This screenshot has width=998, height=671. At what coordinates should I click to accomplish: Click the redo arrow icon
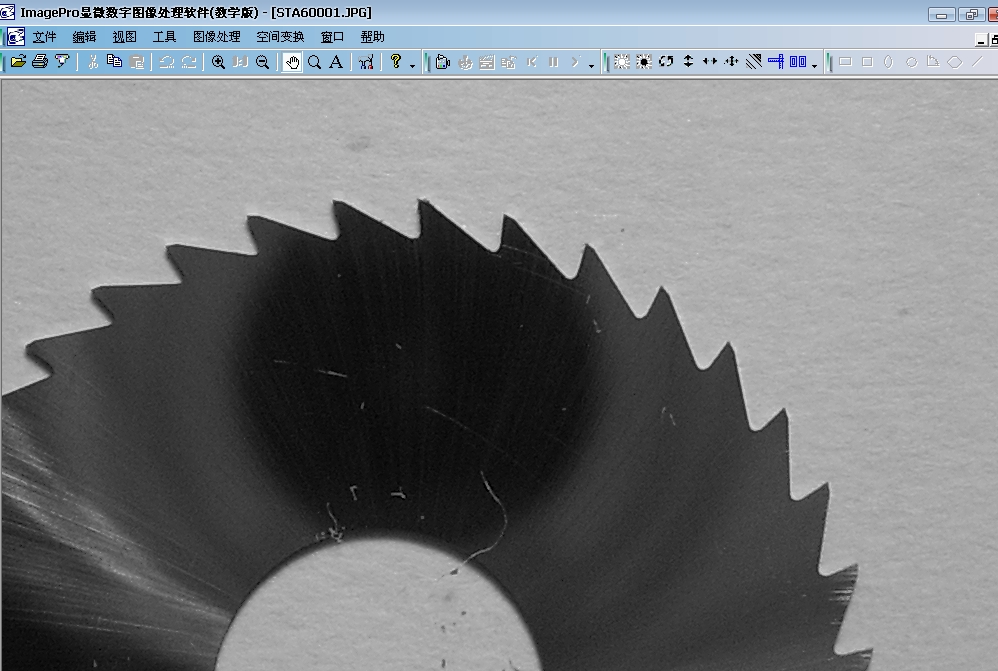[189, 62]
